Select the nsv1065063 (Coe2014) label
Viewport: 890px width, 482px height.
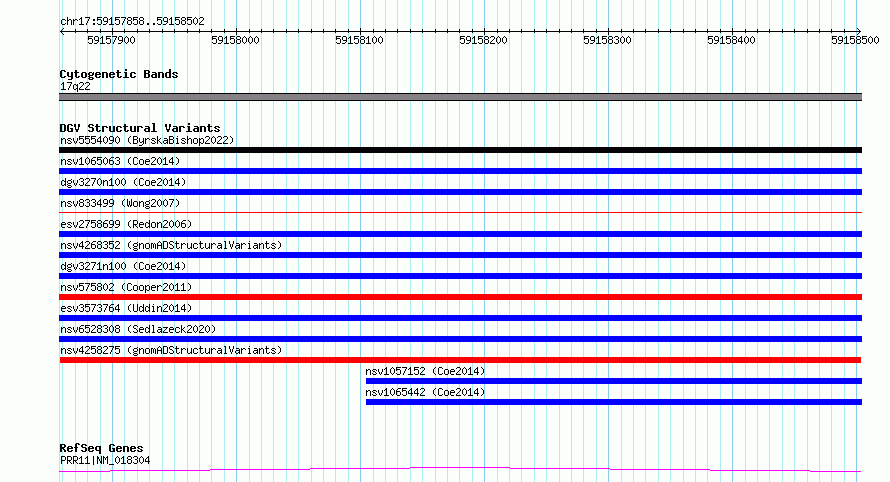click(x=120, y=161)
